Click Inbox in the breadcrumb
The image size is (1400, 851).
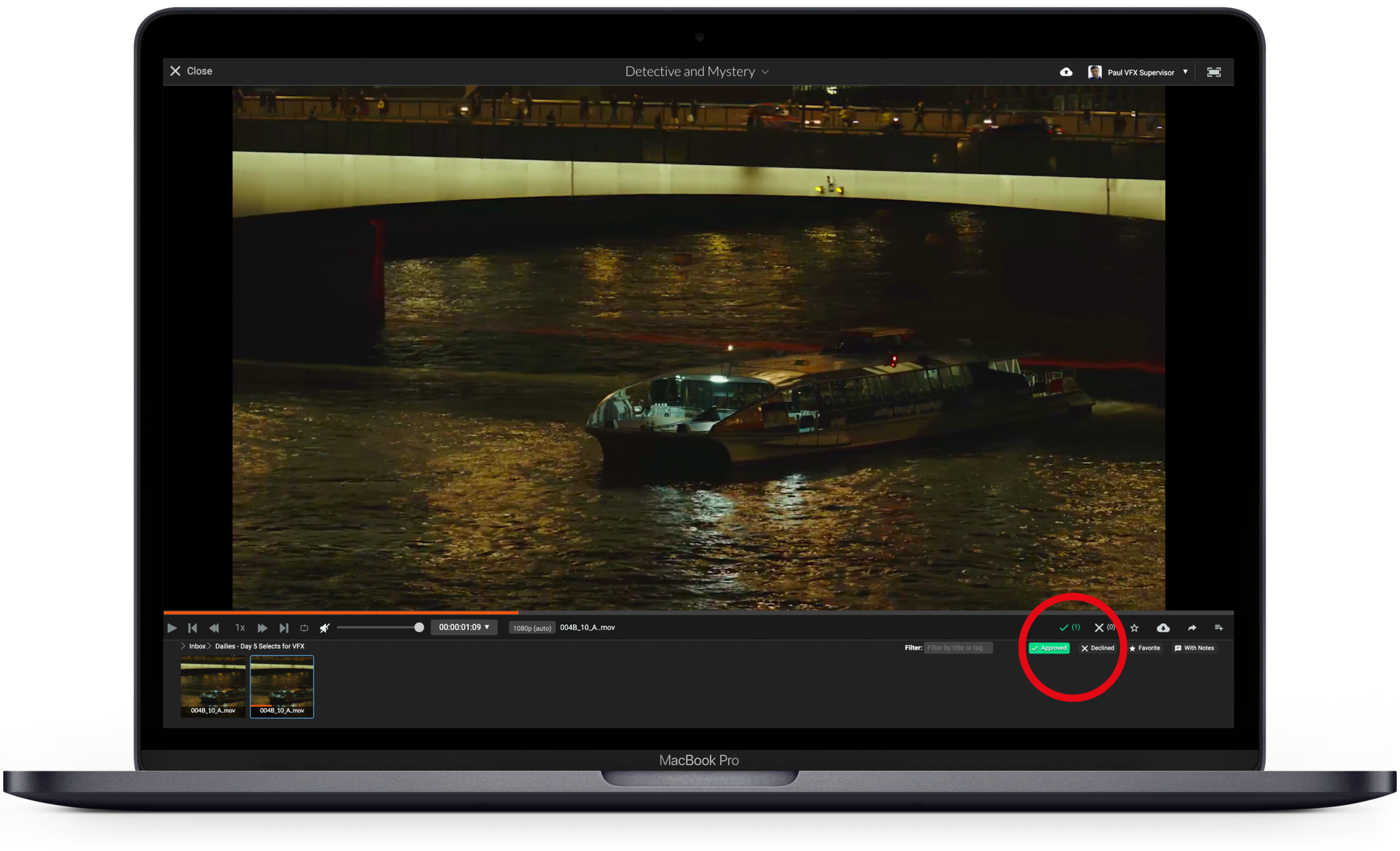pos(197,646)
